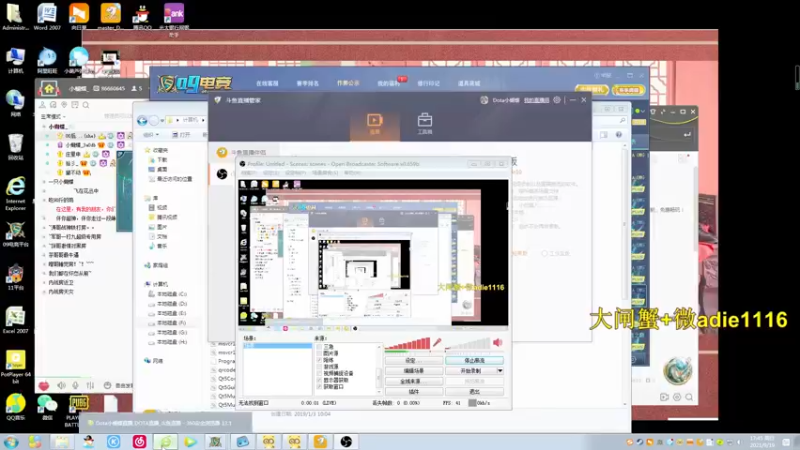Click the Explorer back arrow button

(142, 120)
